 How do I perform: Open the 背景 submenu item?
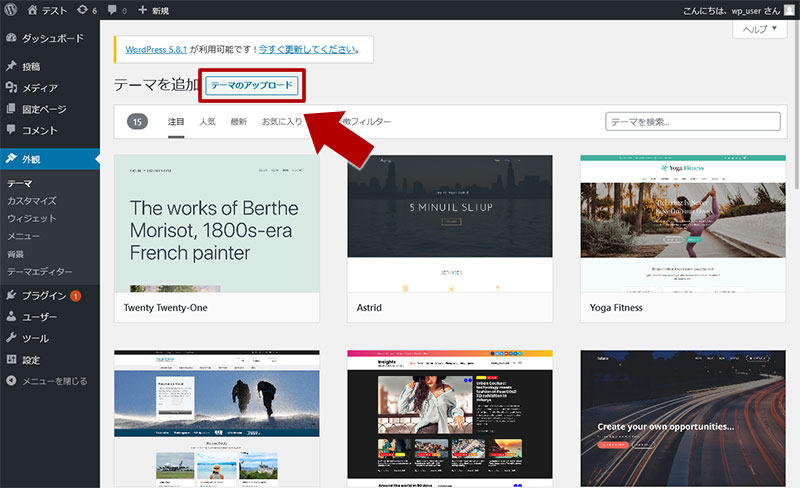click(15, 254)
